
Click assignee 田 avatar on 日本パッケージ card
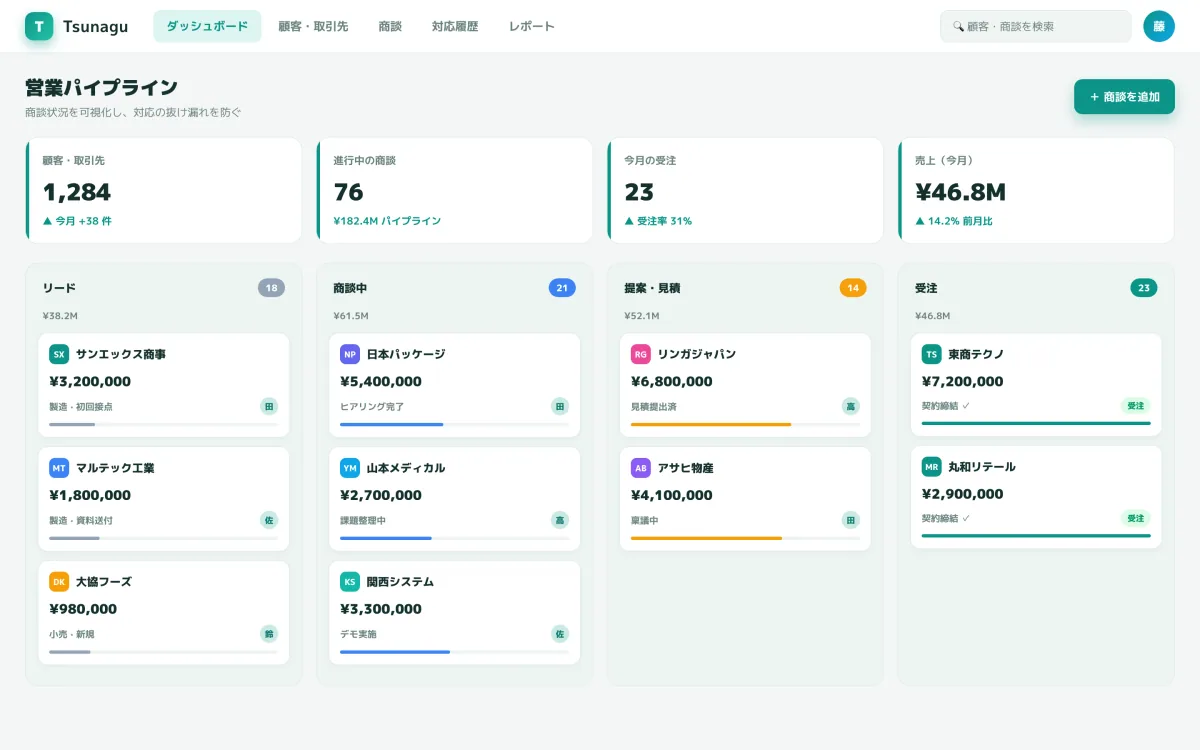tap(560, 406)
